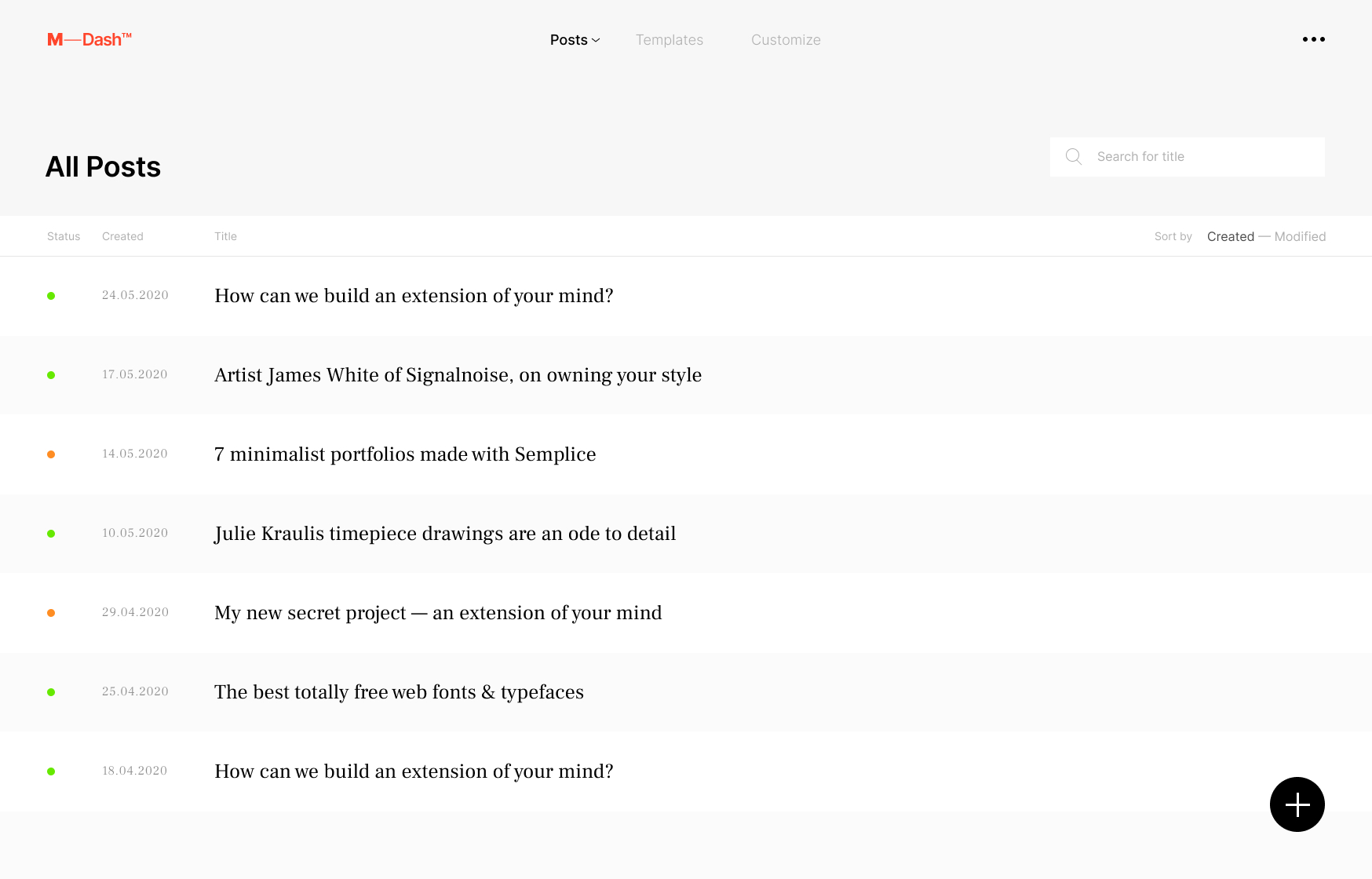Open 'Artist James White of Signalnoise' post

[x=458, y=375]
